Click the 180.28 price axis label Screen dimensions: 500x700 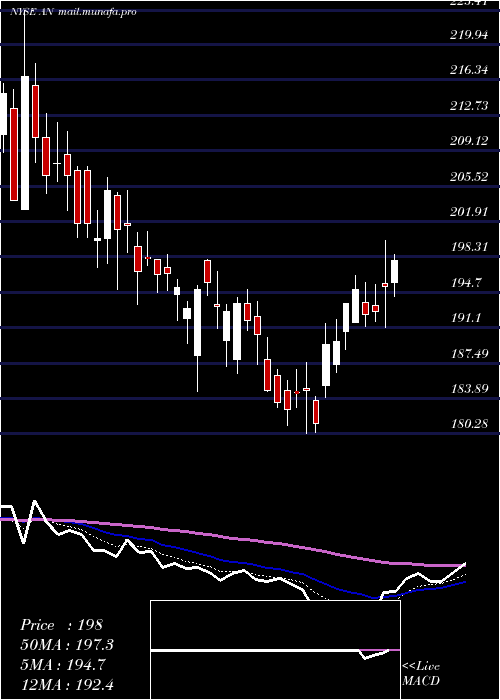[x=469, y=424]
